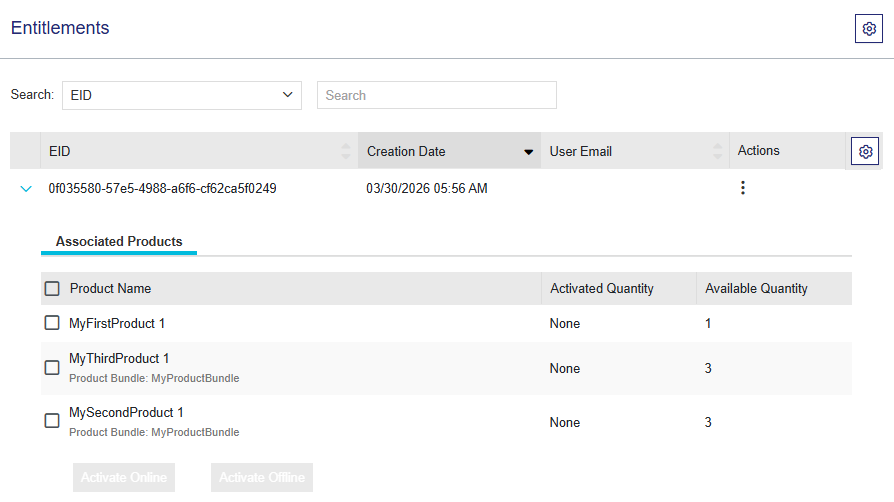Focus the Search text field
Viewport: 894px width, 502px height.
point(436,95)
